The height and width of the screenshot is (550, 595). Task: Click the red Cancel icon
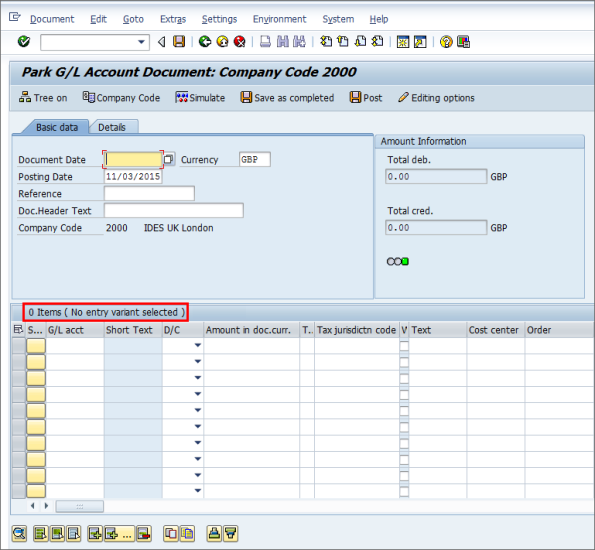pyautogui.click(x=239, y=41)
